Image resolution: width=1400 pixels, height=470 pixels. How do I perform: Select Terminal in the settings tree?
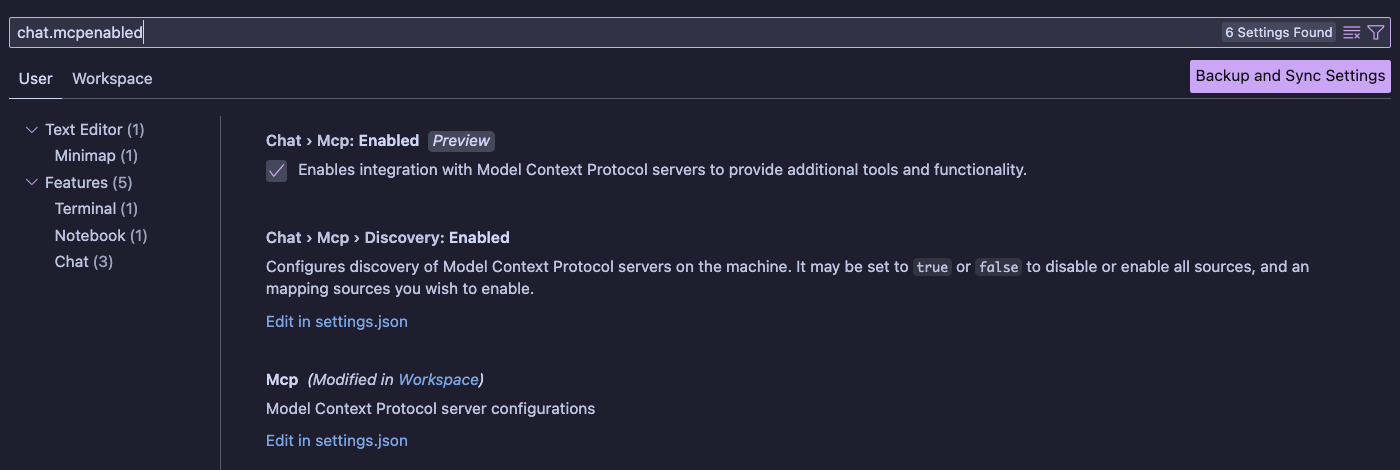(96, 209)
